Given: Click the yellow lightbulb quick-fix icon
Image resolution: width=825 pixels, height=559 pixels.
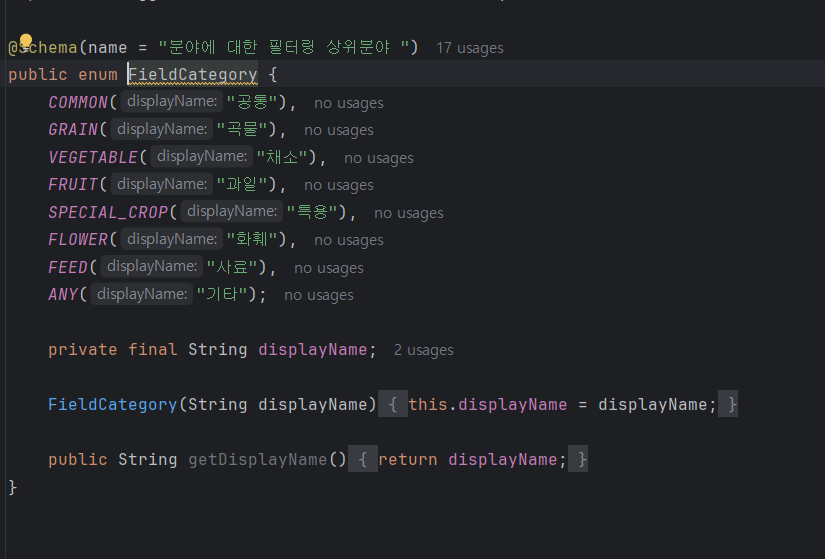Looking at the screenshot, I should coord(26,41).
